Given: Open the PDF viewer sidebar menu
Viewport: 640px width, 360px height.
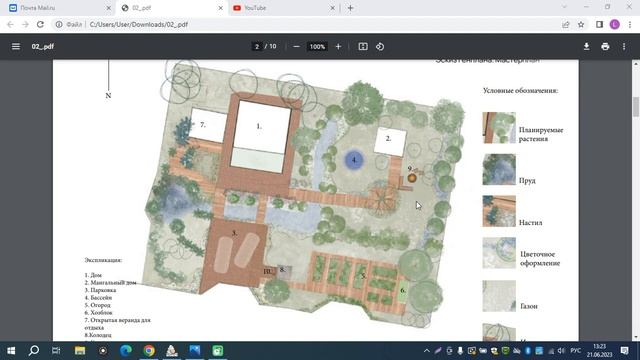Looking at the screenshot, I should [16, 47].
